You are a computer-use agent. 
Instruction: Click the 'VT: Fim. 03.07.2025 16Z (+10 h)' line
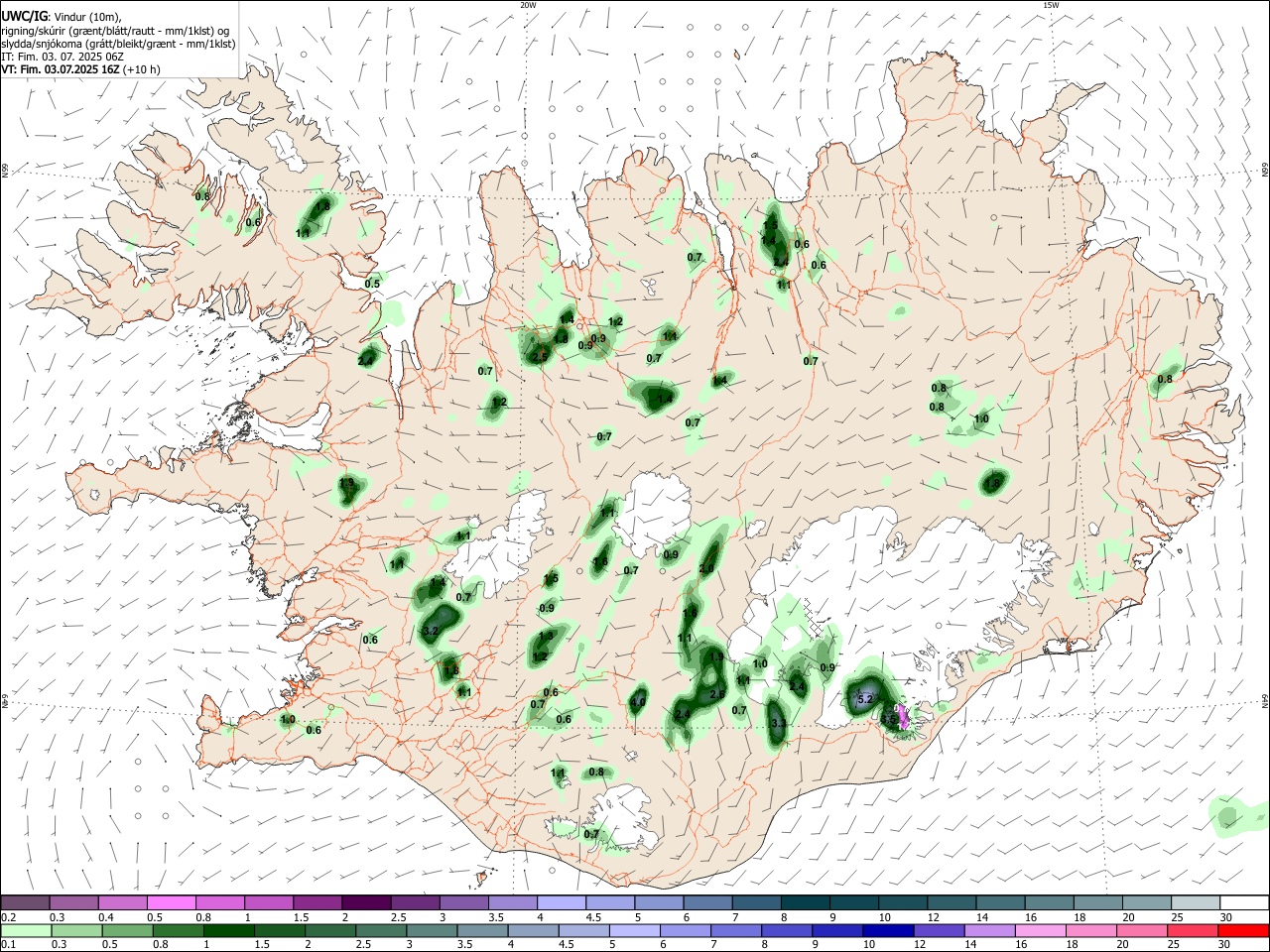pos(81,69)
